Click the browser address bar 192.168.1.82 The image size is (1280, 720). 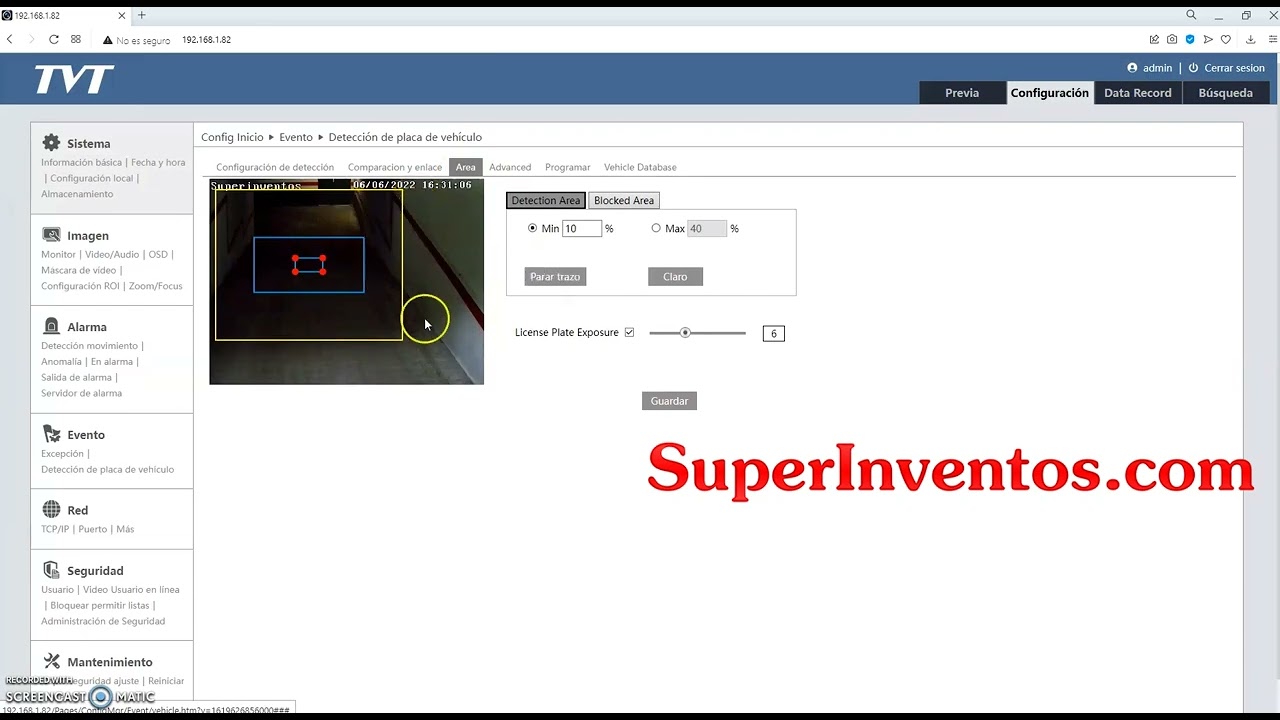coord(206,40)
